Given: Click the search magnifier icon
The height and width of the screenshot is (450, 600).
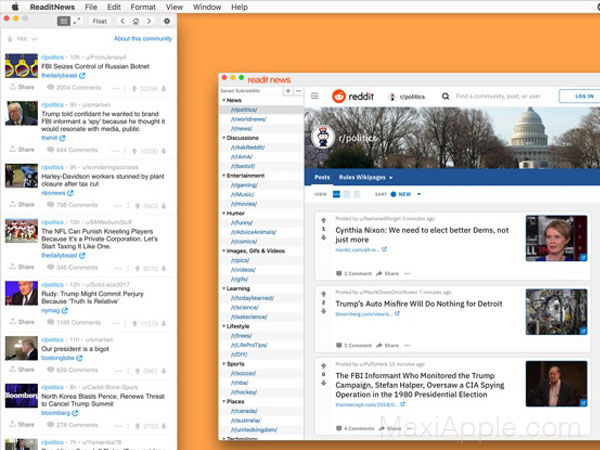Looking at the screenshot, I should (x=445, y=96).
